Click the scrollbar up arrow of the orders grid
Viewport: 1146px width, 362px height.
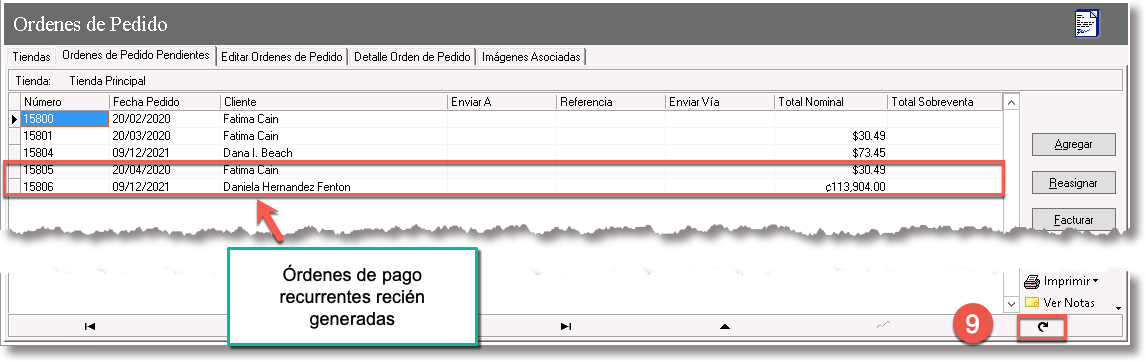point(1012,102)
